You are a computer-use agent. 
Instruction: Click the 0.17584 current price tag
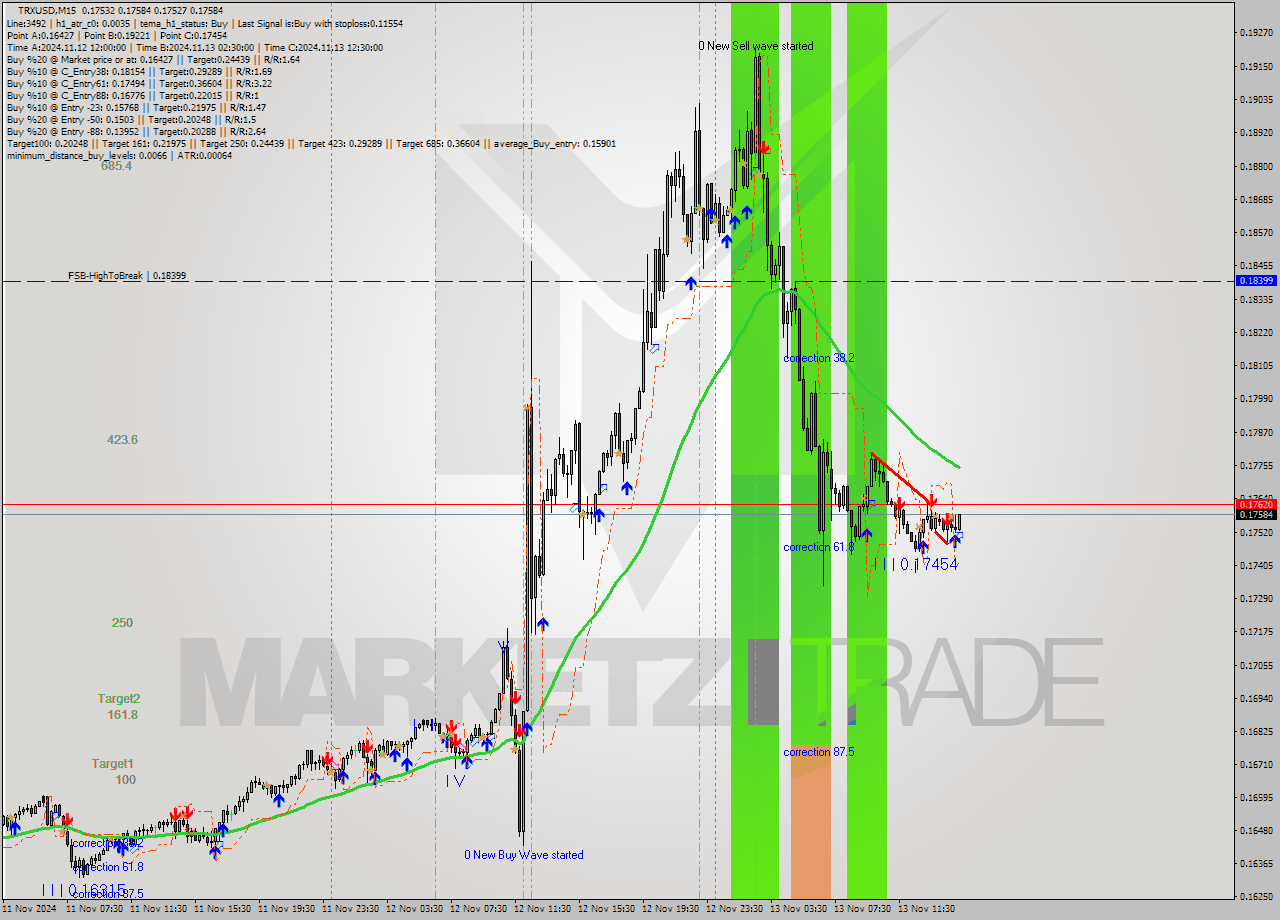pos(1256,514)
